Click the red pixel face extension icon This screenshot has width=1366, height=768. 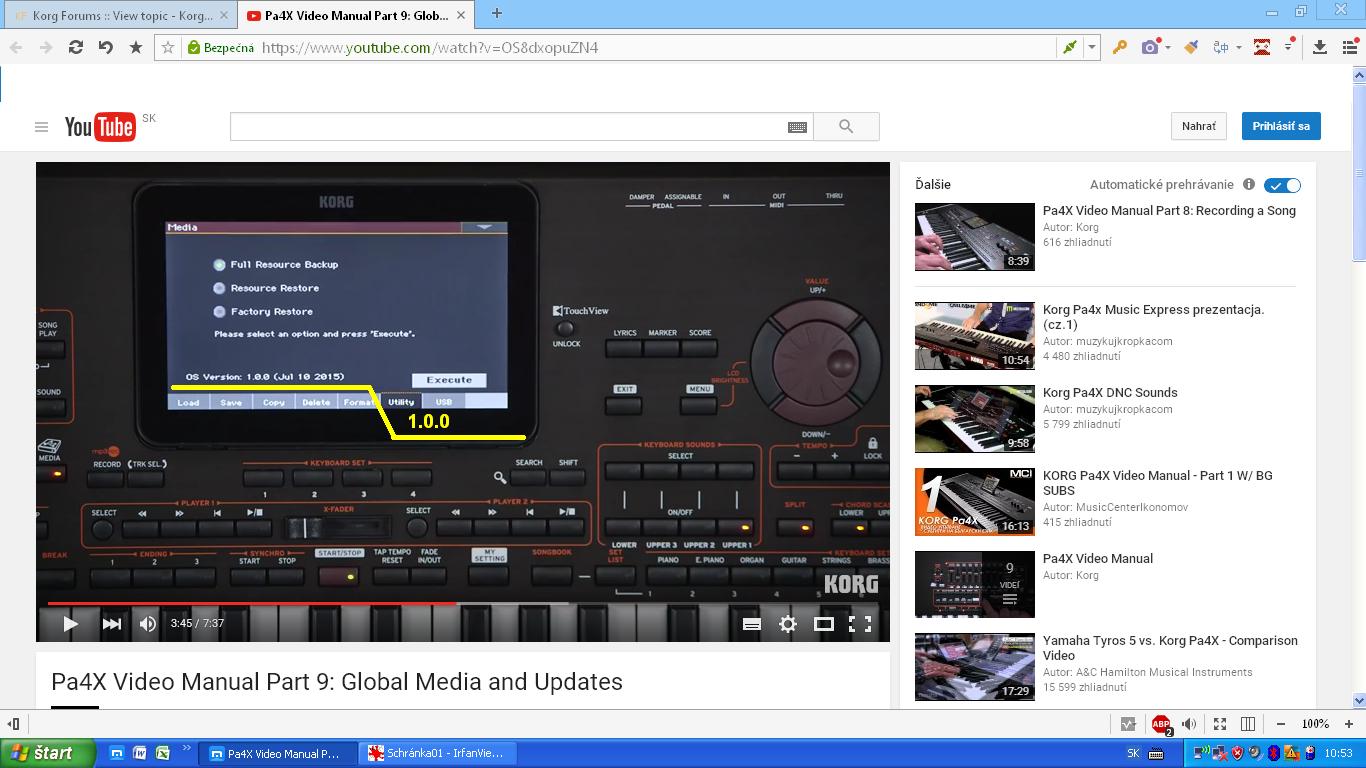[1262, 47]
